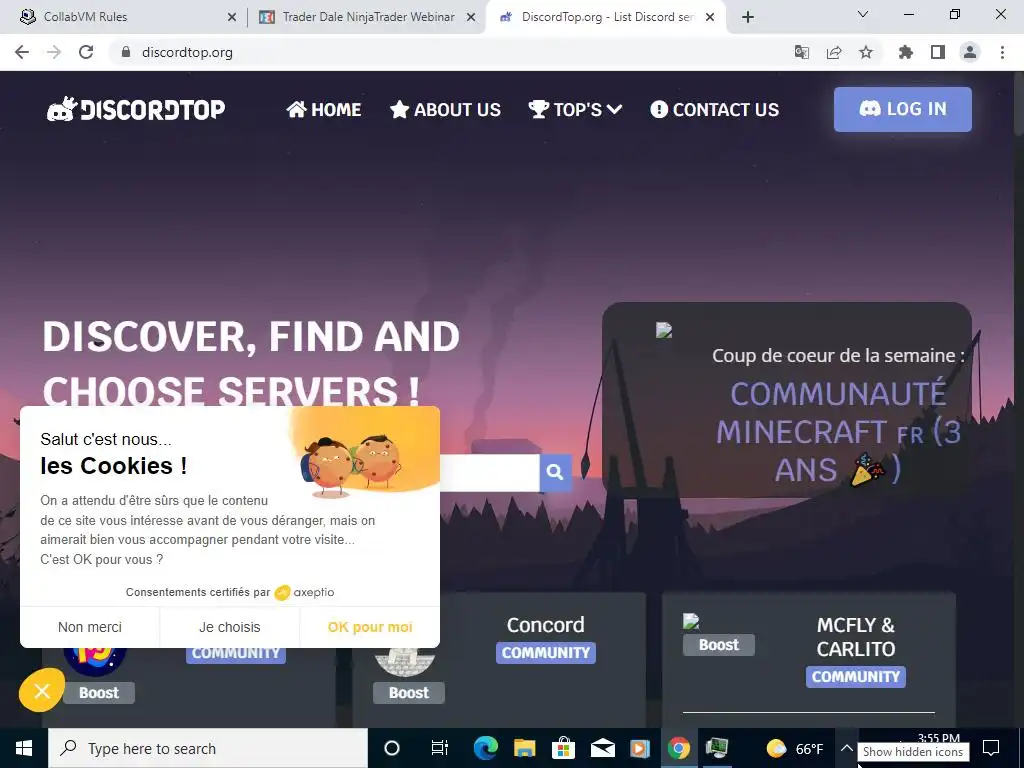The image size is (1024, 768).
Task: Click Chrome icon on taskbar
Action: pos(679,748)
